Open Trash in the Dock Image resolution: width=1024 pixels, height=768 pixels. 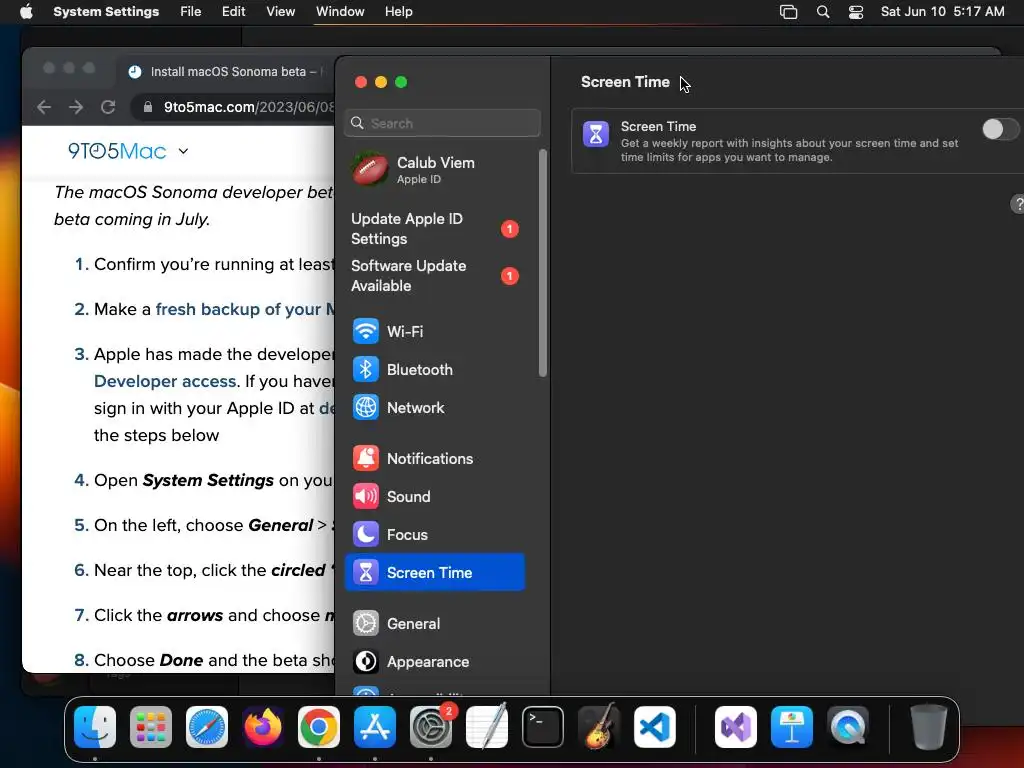tap(929, 727)
